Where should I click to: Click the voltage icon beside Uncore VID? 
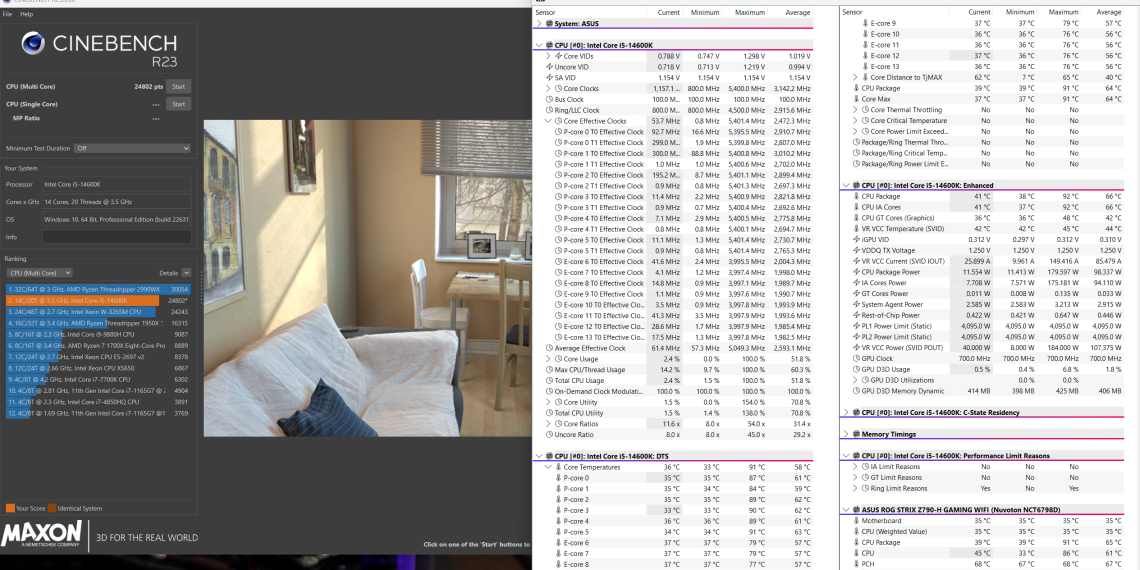[548, 67]
